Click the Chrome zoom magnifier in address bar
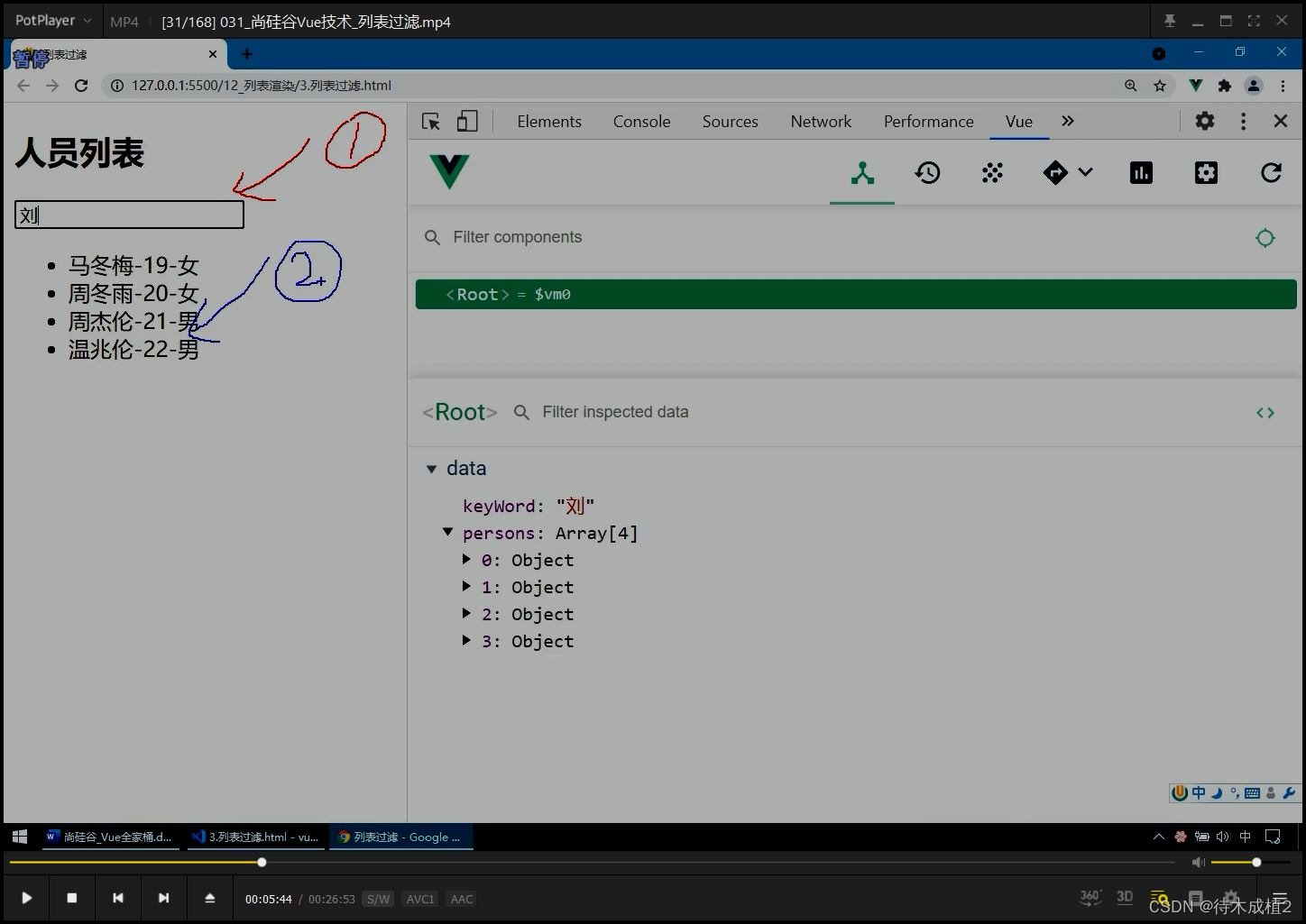1306x924 pixels. point(1130,86)
